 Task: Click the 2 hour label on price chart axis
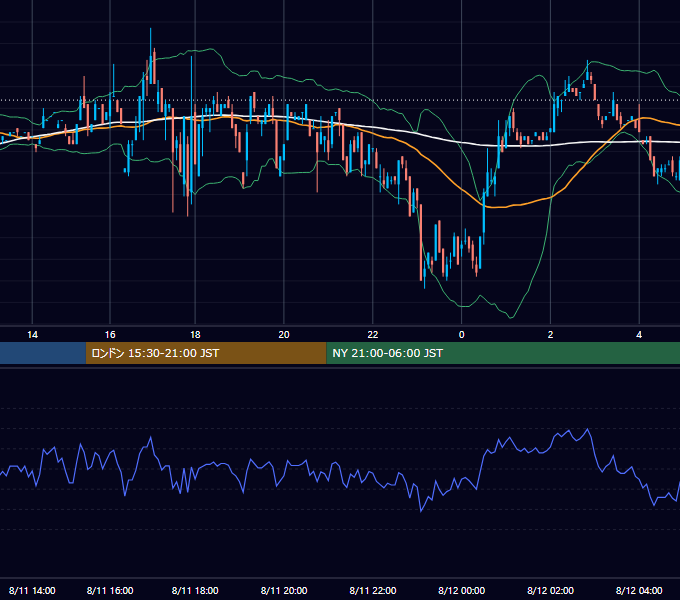coord(550,335)
